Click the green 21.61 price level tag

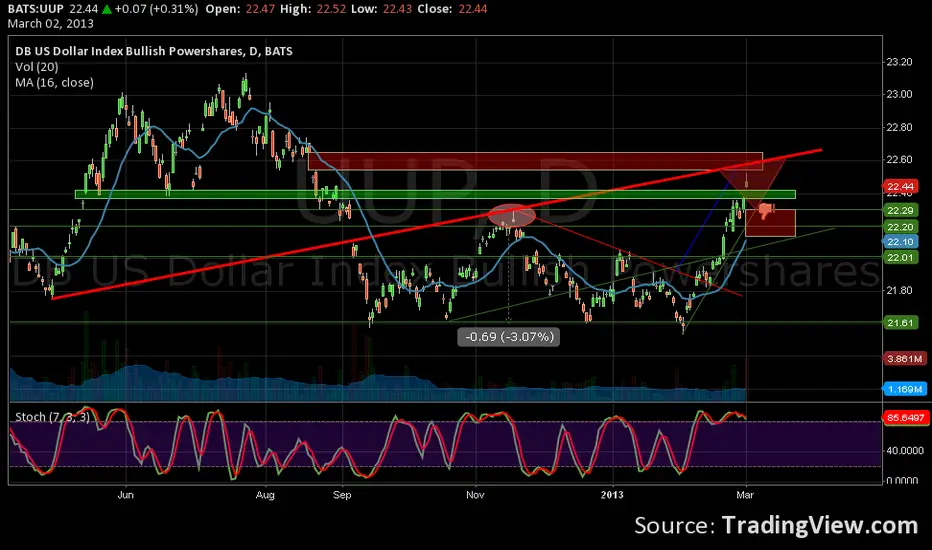[900, 323]
